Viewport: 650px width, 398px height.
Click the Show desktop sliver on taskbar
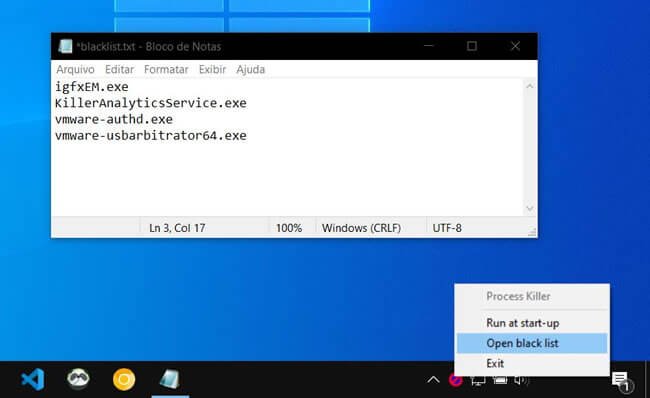point(648,379)
